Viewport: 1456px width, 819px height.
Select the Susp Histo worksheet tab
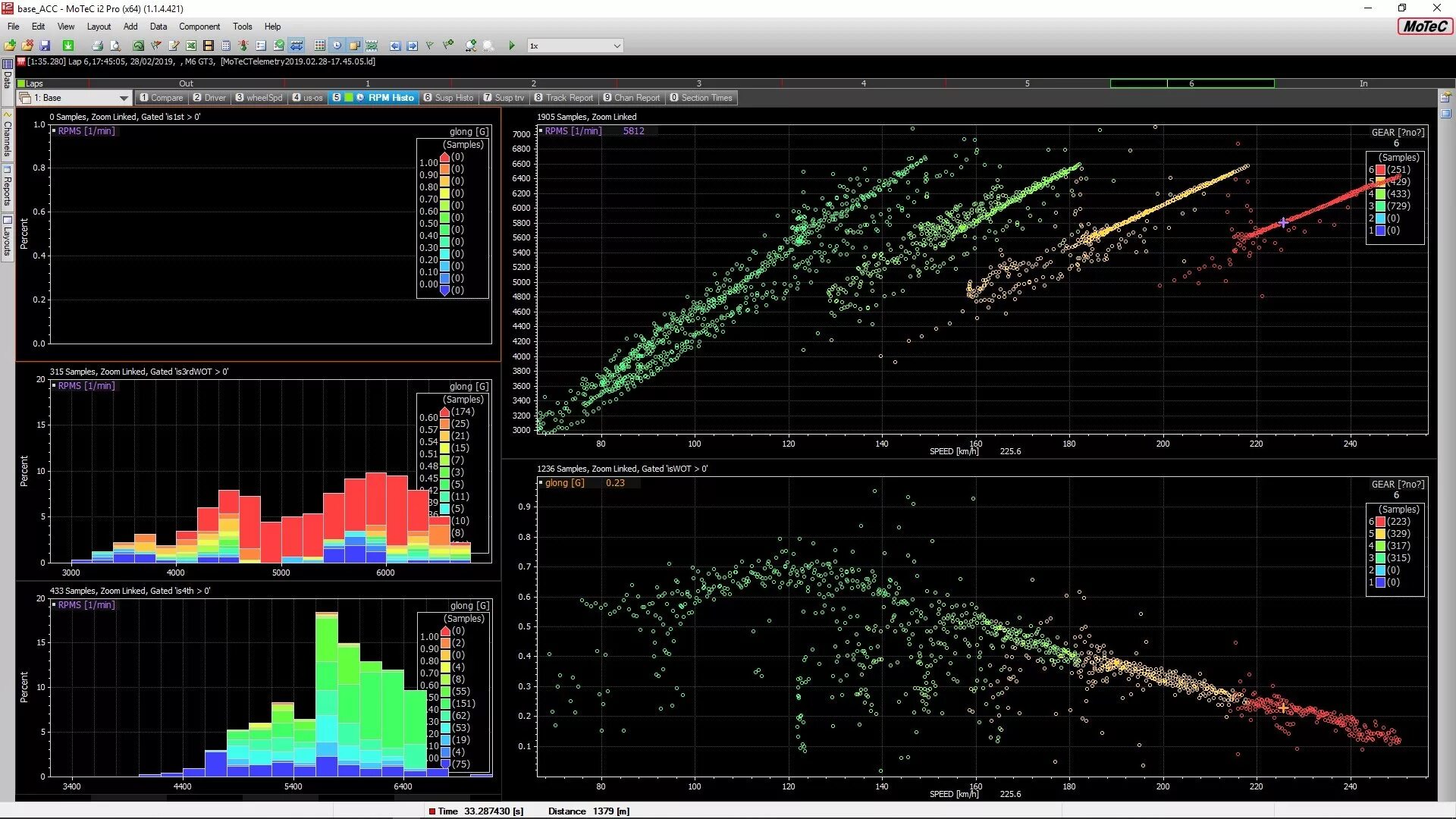(x=448, y=98)
